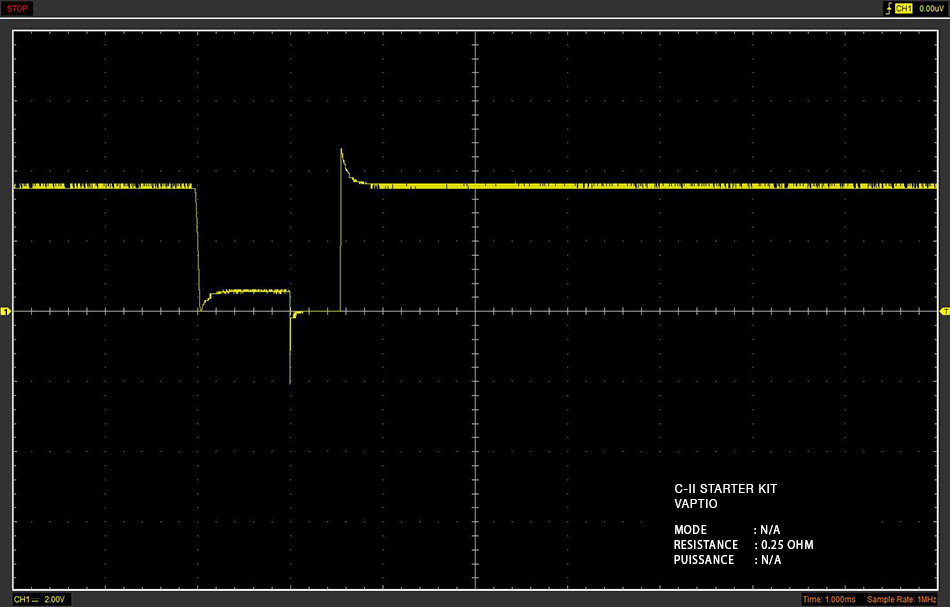
Task: Click the channel 1 ground marker arrow
Action: 5,311
